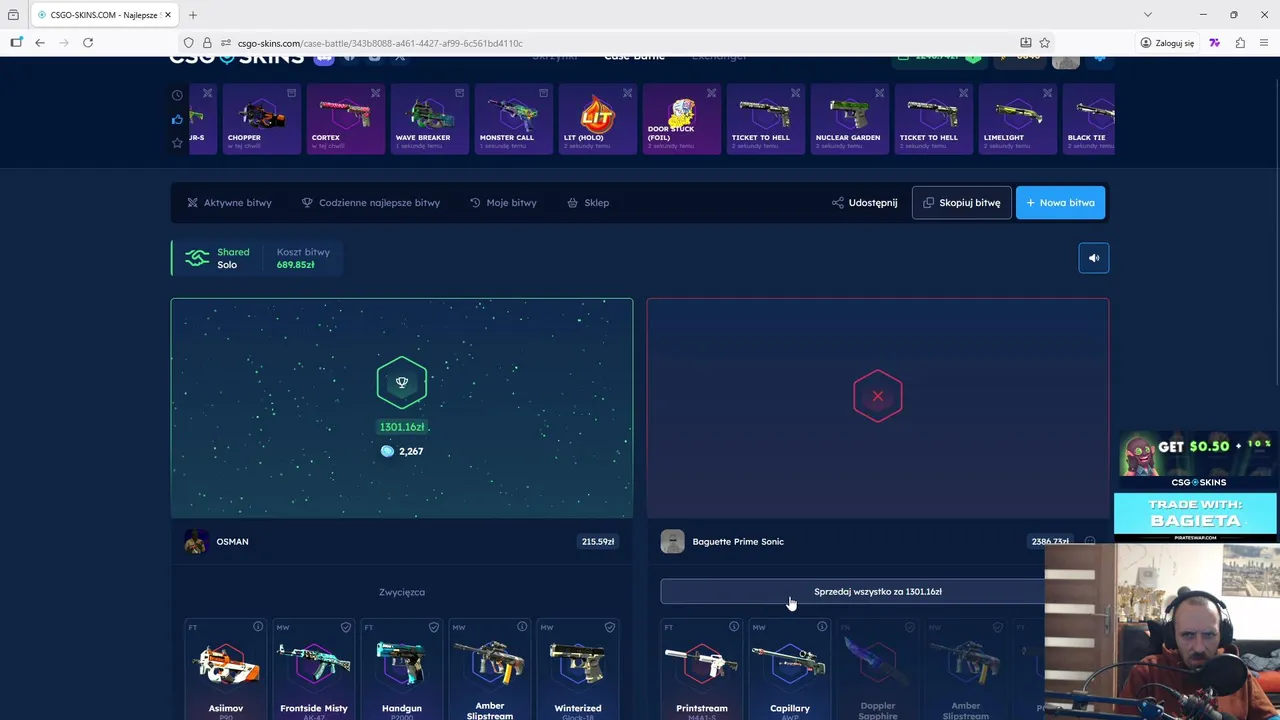Open tracking protection shield icon

pos(188,43)
